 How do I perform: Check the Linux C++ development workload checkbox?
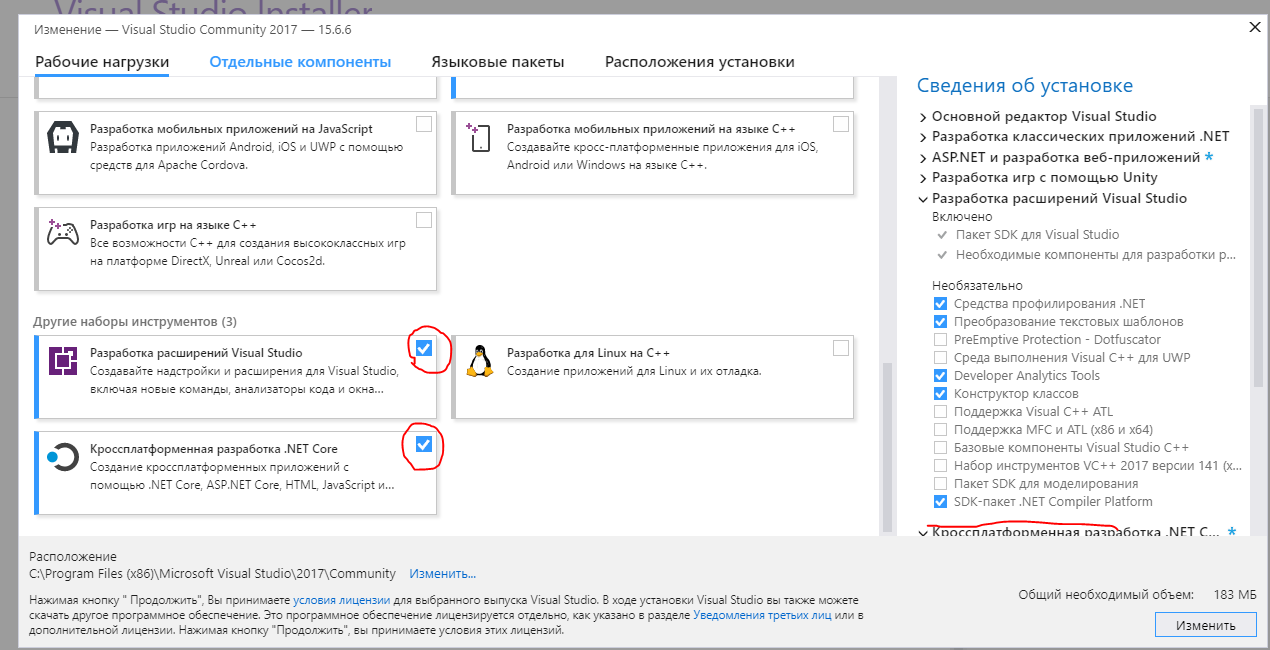click(x=840, y=348)
